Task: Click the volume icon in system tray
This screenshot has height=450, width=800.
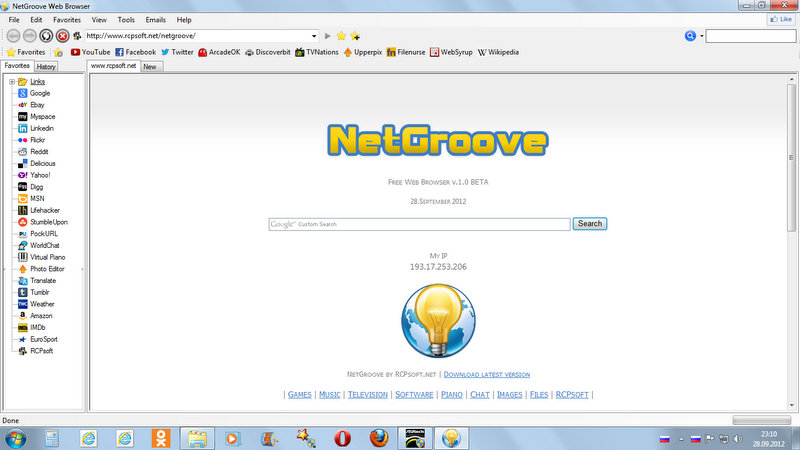Action: pos(738,439)
